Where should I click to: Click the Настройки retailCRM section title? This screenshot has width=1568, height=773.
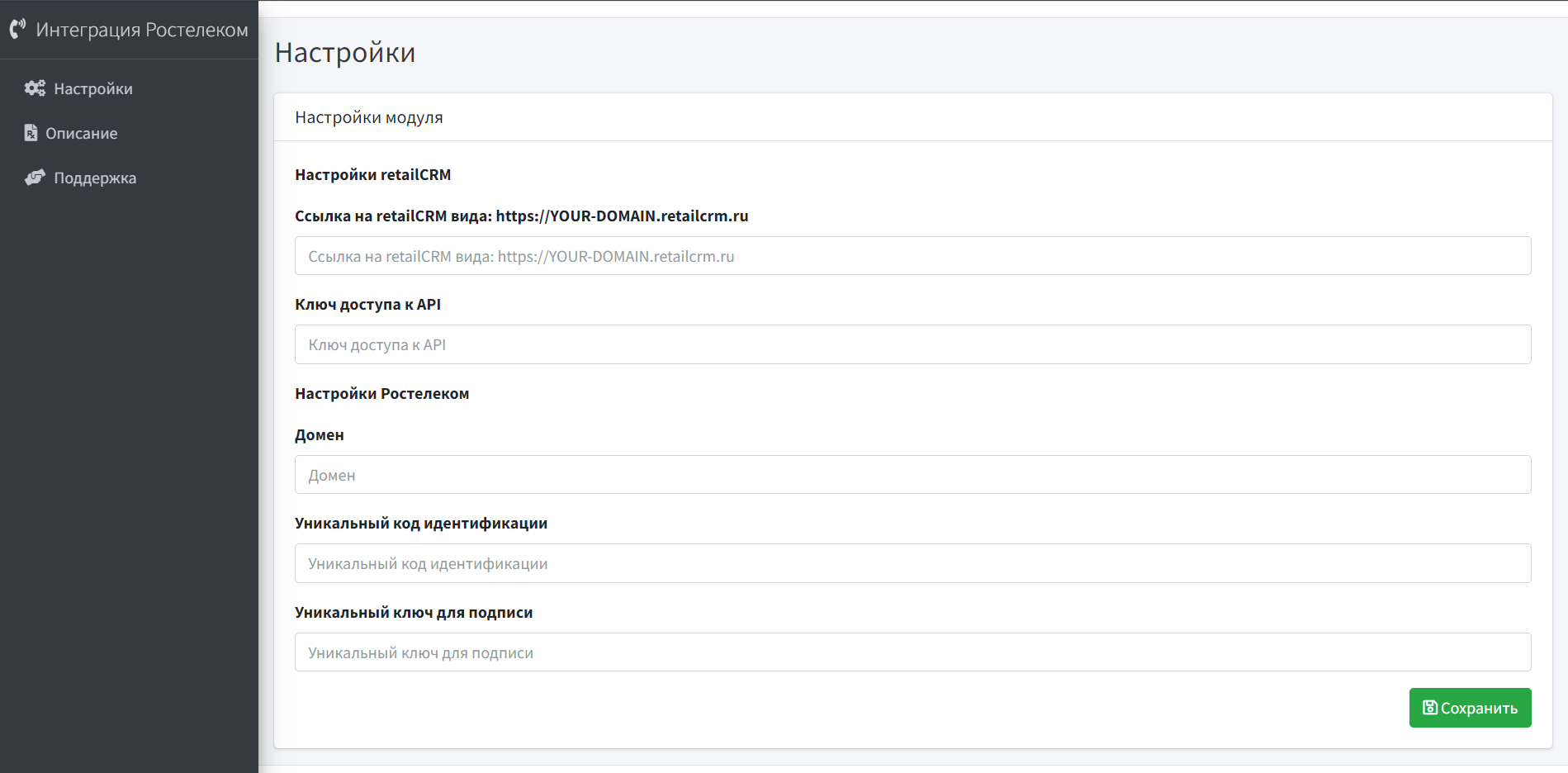(x=373, y=175)
